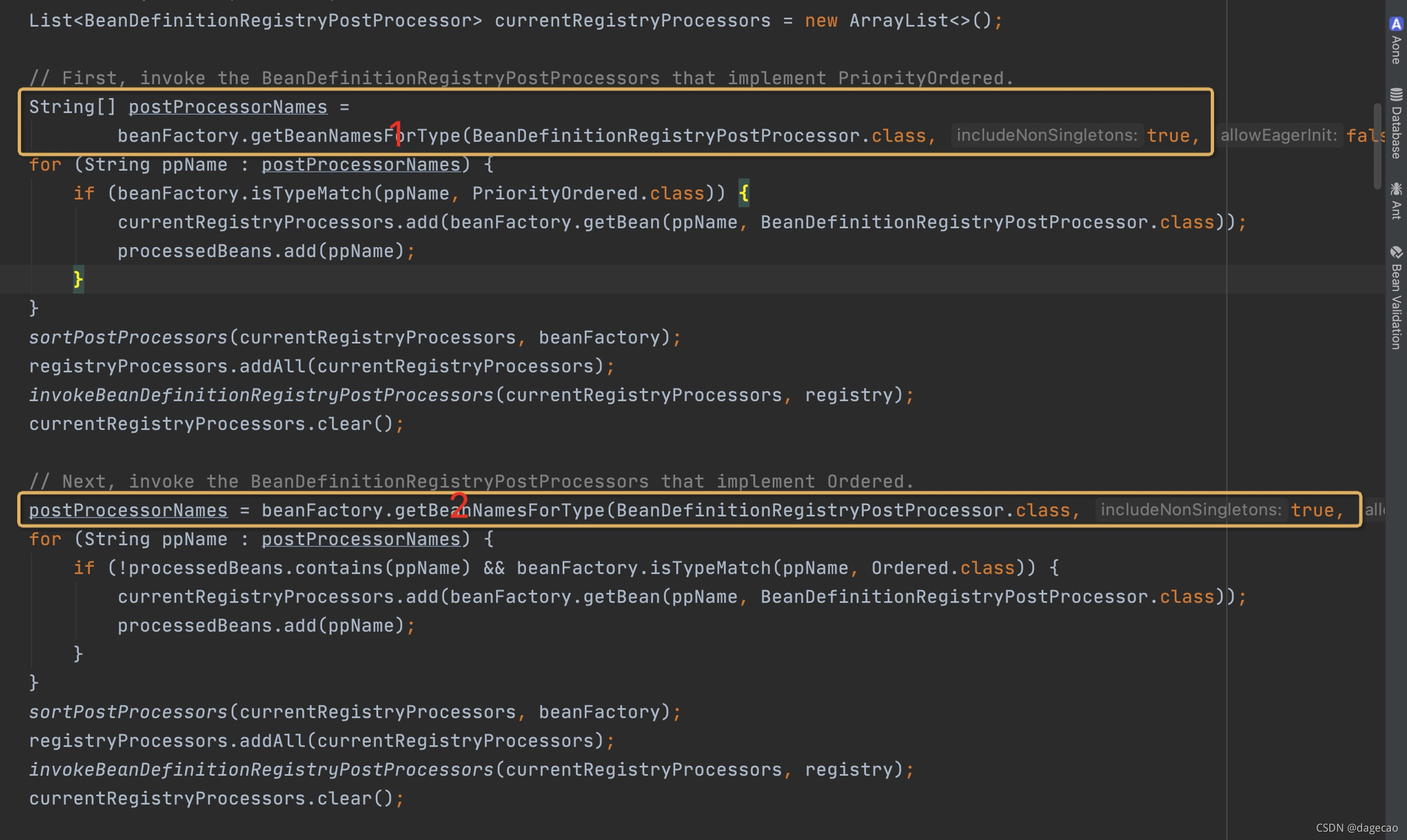
Task: Click includeNonSingletons hint in second boxed statement
Action: 1191,510
